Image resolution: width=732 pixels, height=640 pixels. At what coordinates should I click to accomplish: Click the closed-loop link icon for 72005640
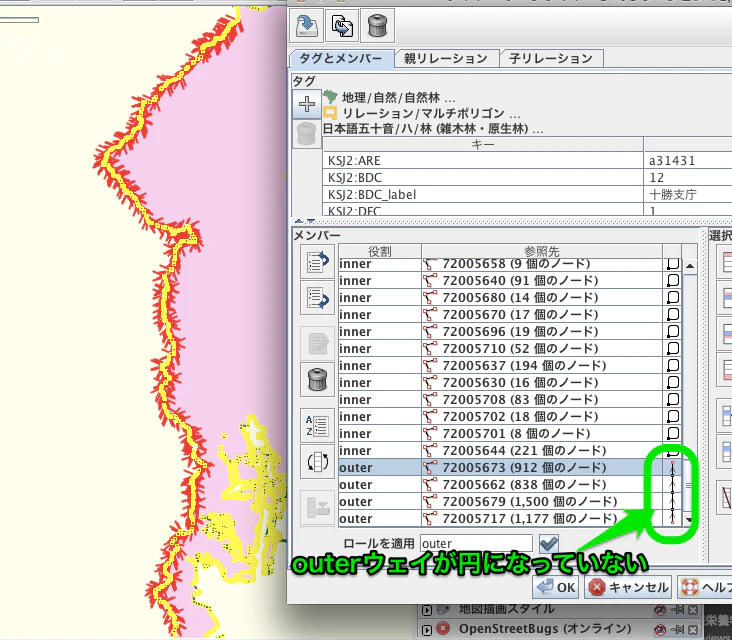672,281
